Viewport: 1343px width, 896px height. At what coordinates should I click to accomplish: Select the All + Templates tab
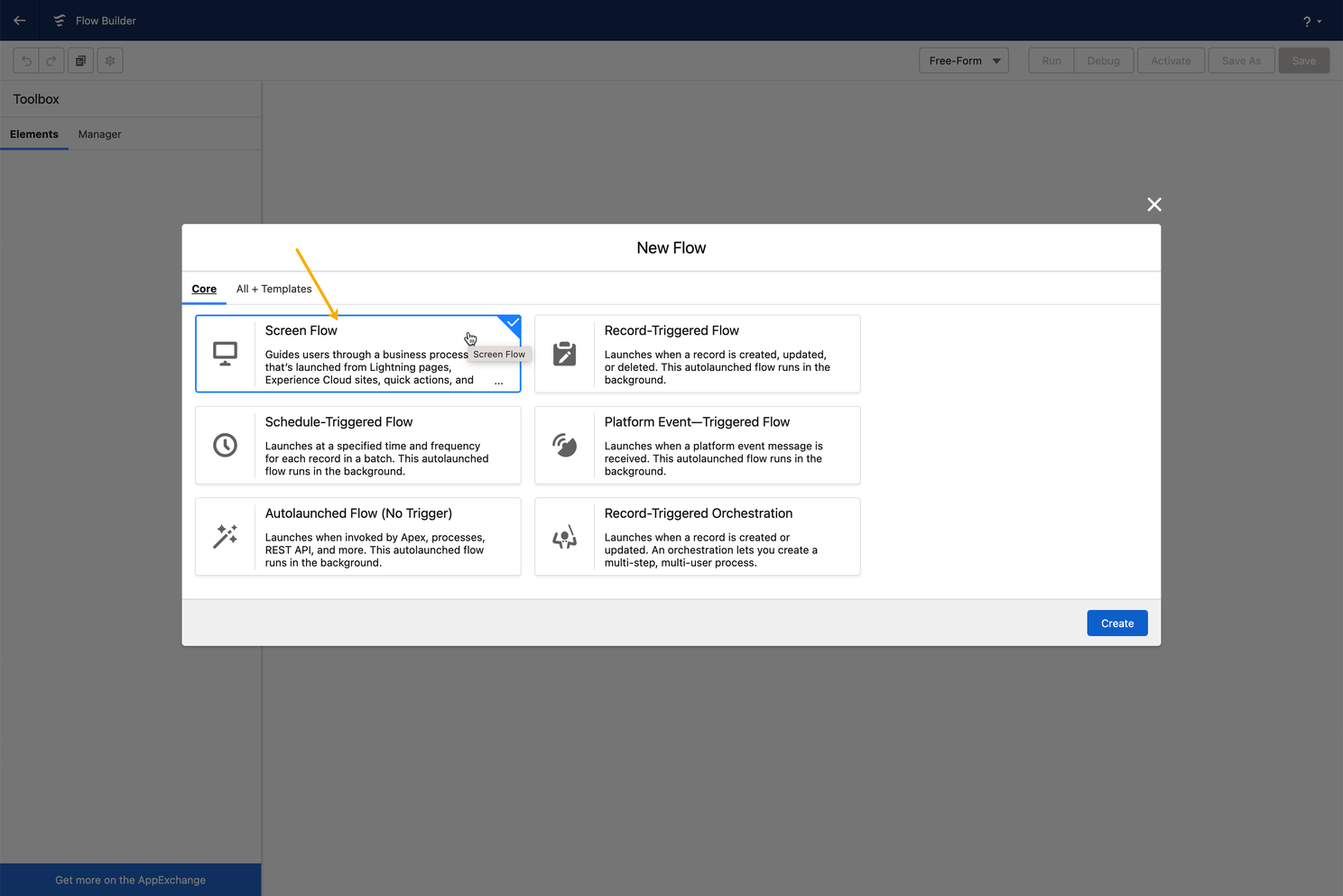click(x=274, y=289)
